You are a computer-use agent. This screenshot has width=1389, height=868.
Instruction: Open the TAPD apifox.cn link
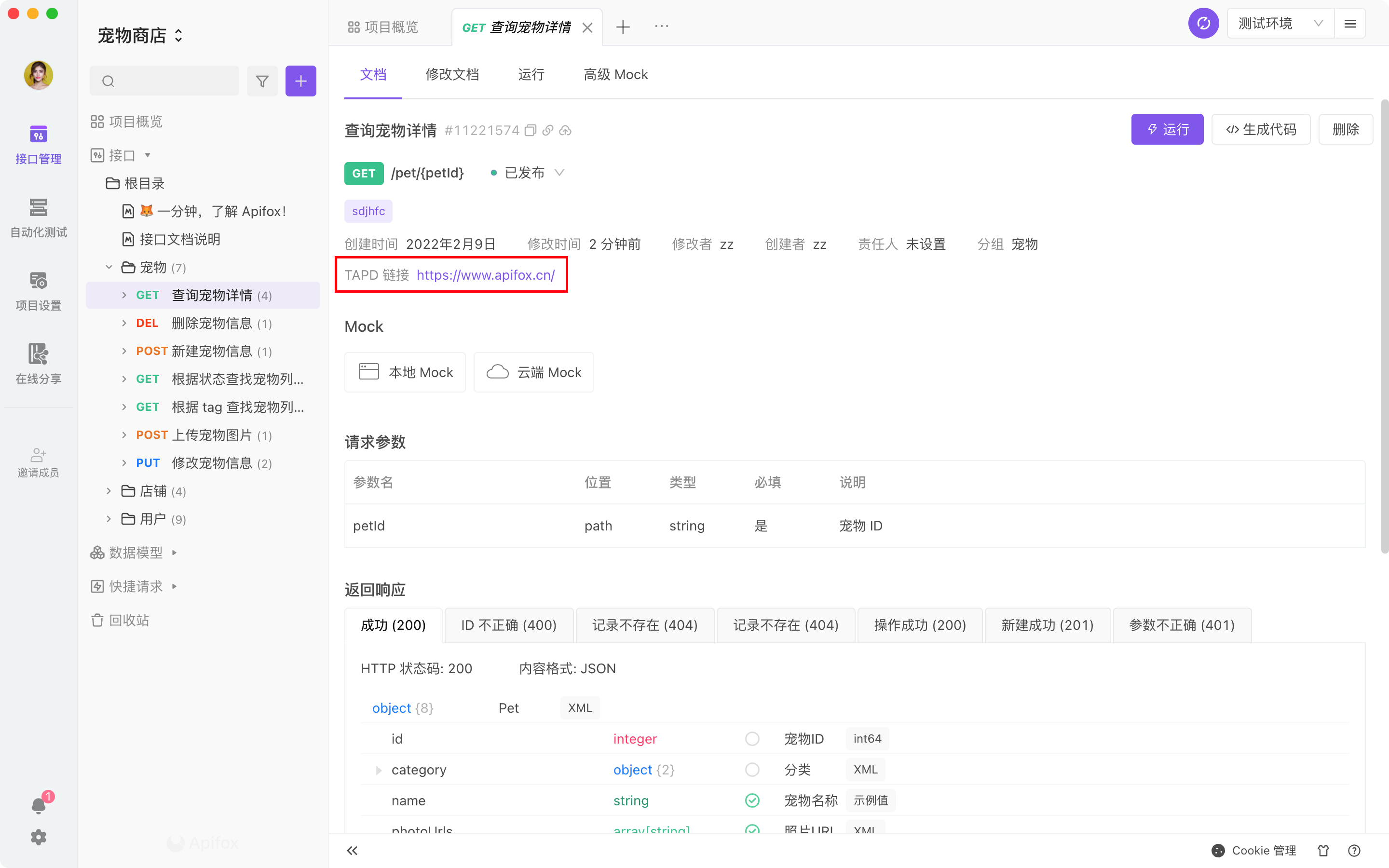(486, 275)
